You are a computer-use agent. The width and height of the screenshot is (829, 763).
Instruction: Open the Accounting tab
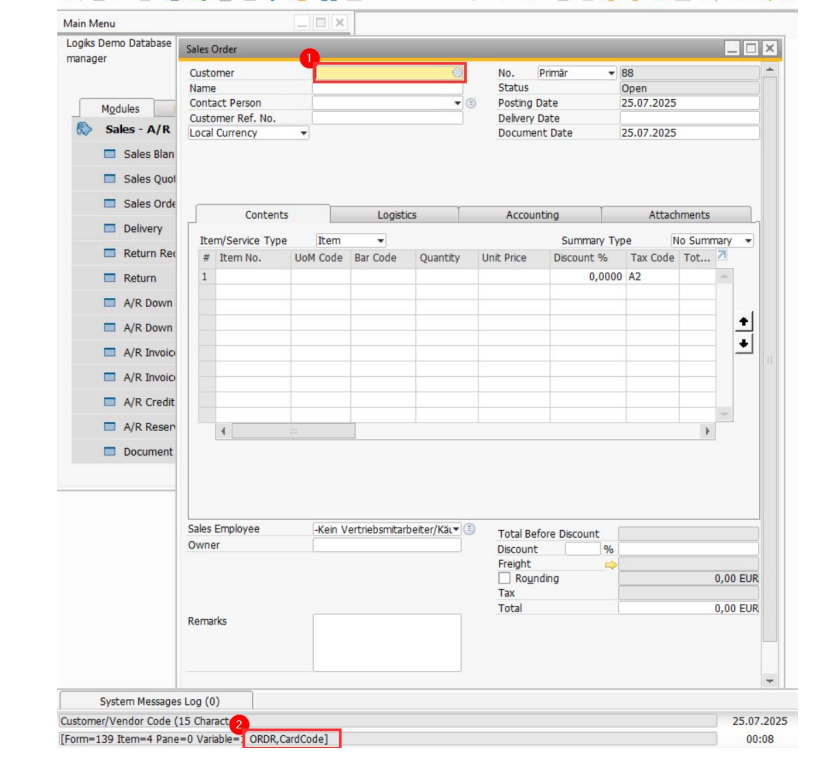pyautogui.click(x=532, y=215)
